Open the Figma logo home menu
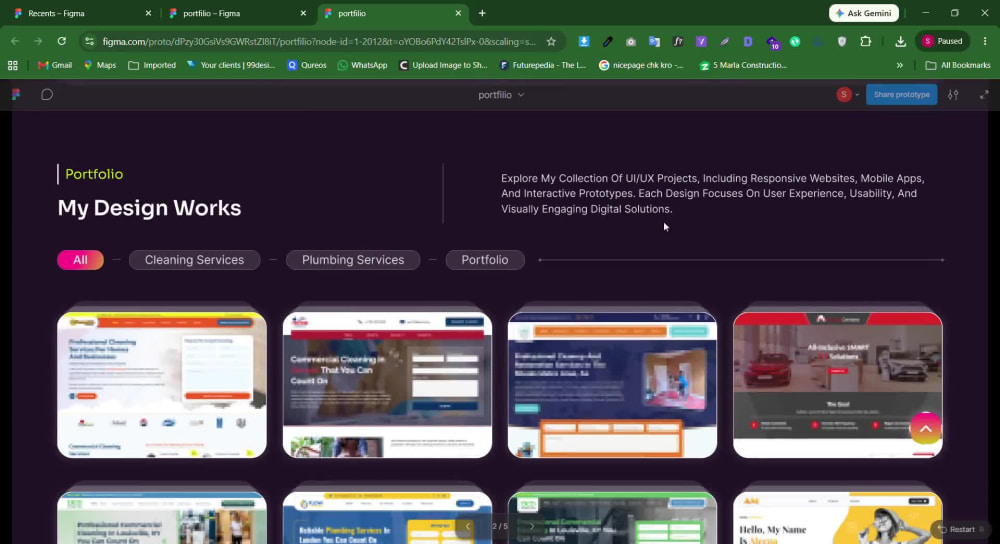This screenshot has height=544, width=1000. 16,94
